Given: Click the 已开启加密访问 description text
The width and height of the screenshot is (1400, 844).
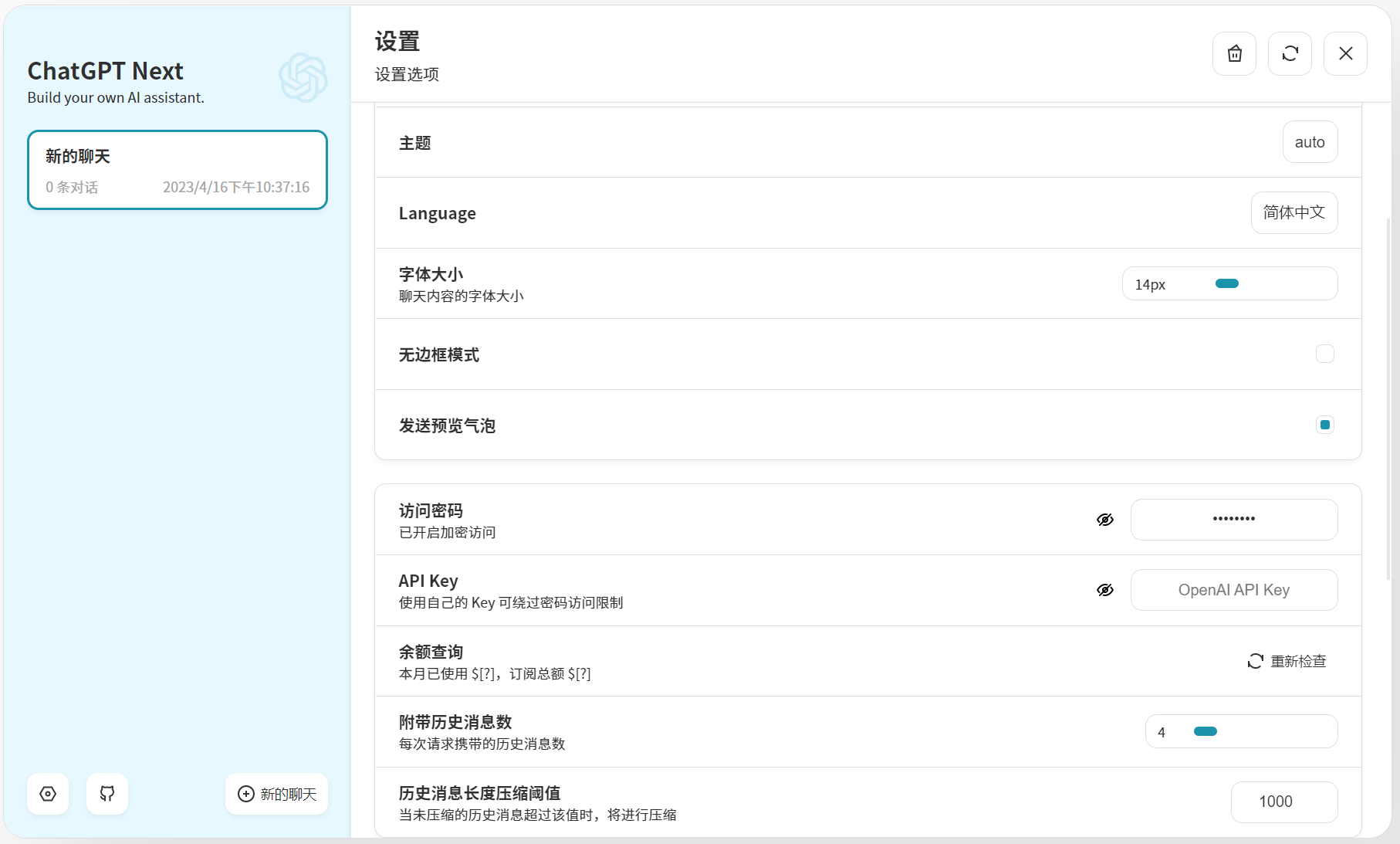Looking at the screenshot, I should point(447,533).
